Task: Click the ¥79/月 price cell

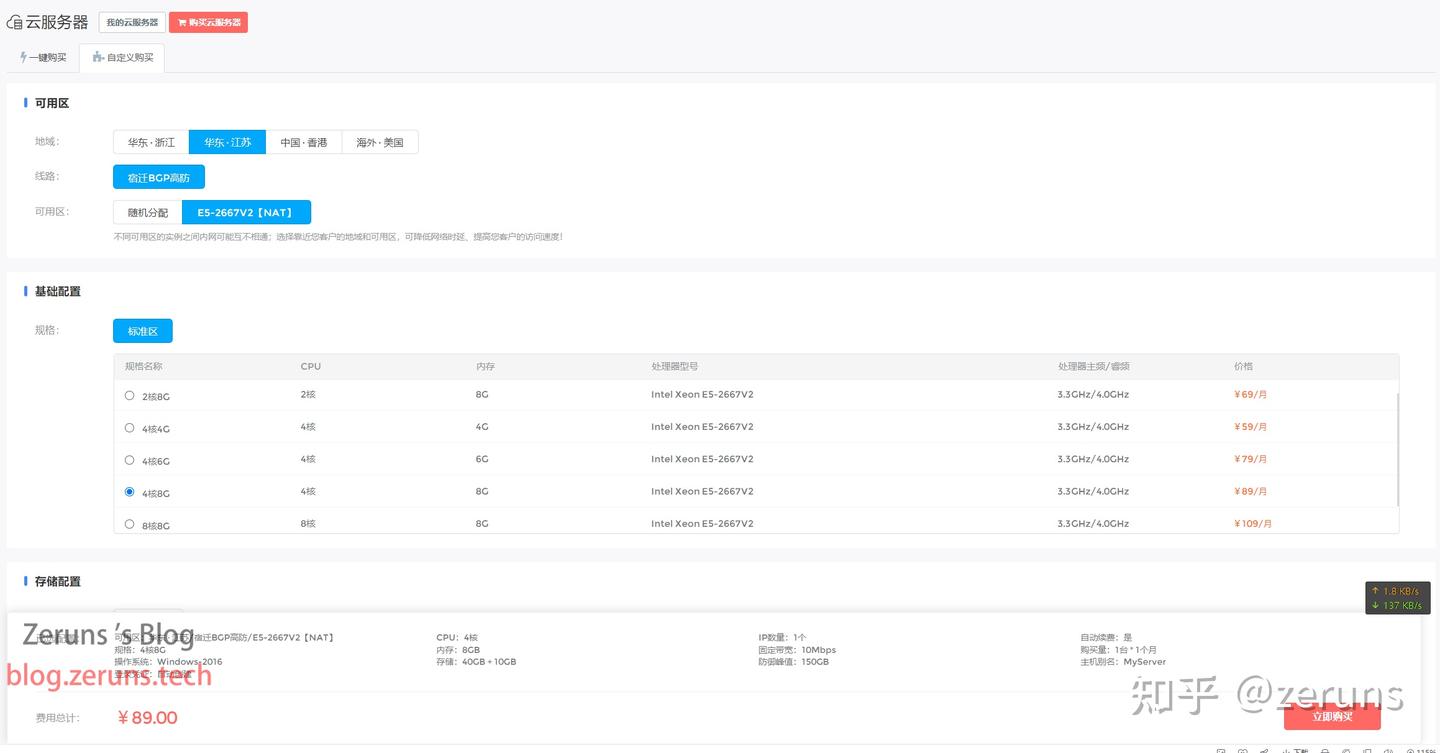Action: (1251, 459)
